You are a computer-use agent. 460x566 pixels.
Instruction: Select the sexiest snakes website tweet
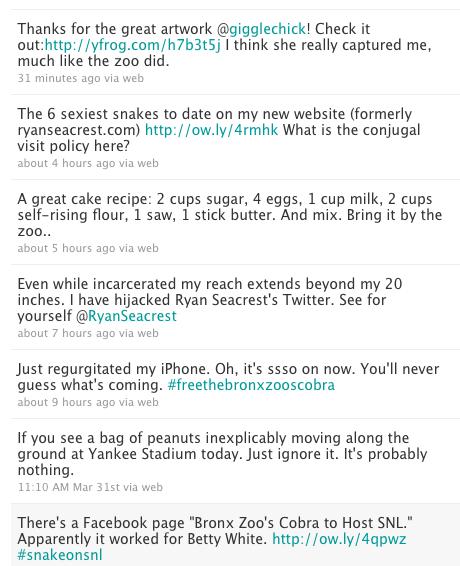click(x=219, y=130)
